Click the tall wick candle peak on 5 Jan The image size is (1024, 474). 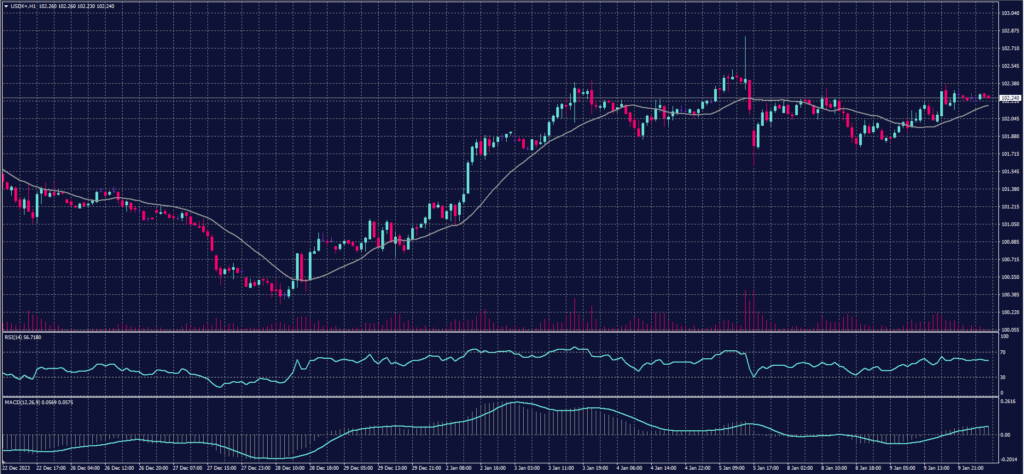(x=745, y=38)
